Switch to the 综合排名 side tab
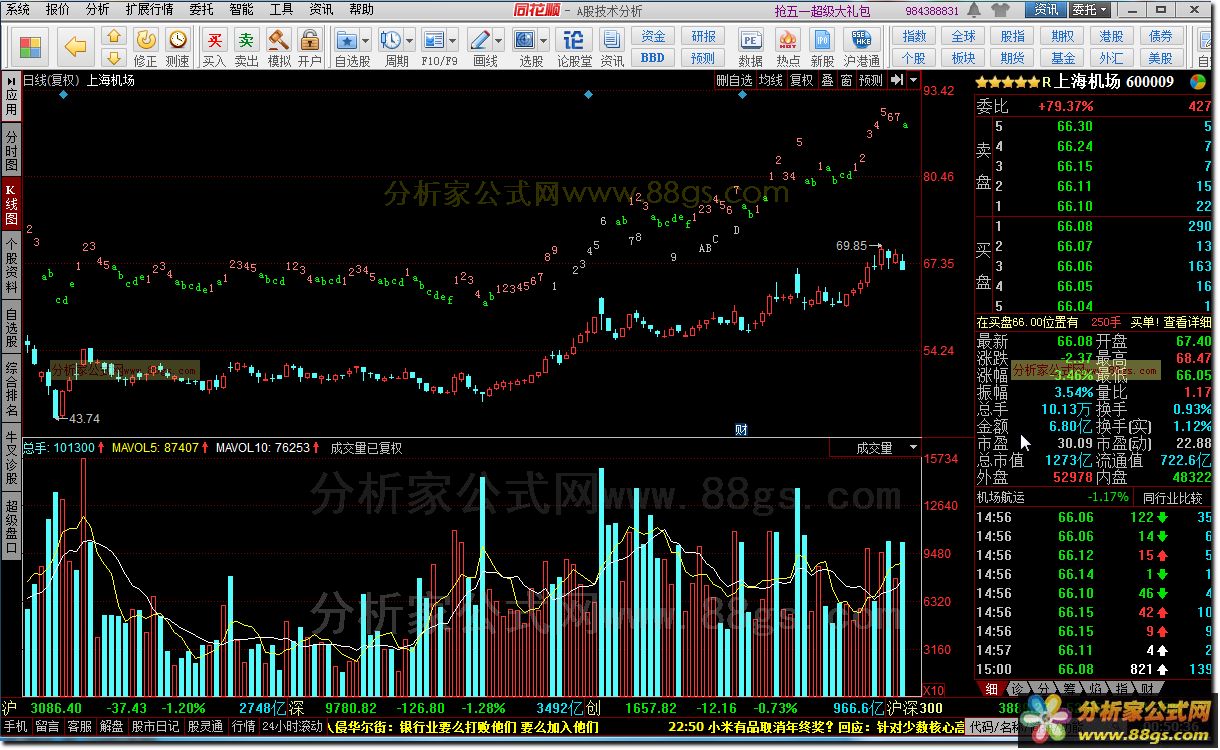This screenshot has height=750, width=1220. (11, 390)
